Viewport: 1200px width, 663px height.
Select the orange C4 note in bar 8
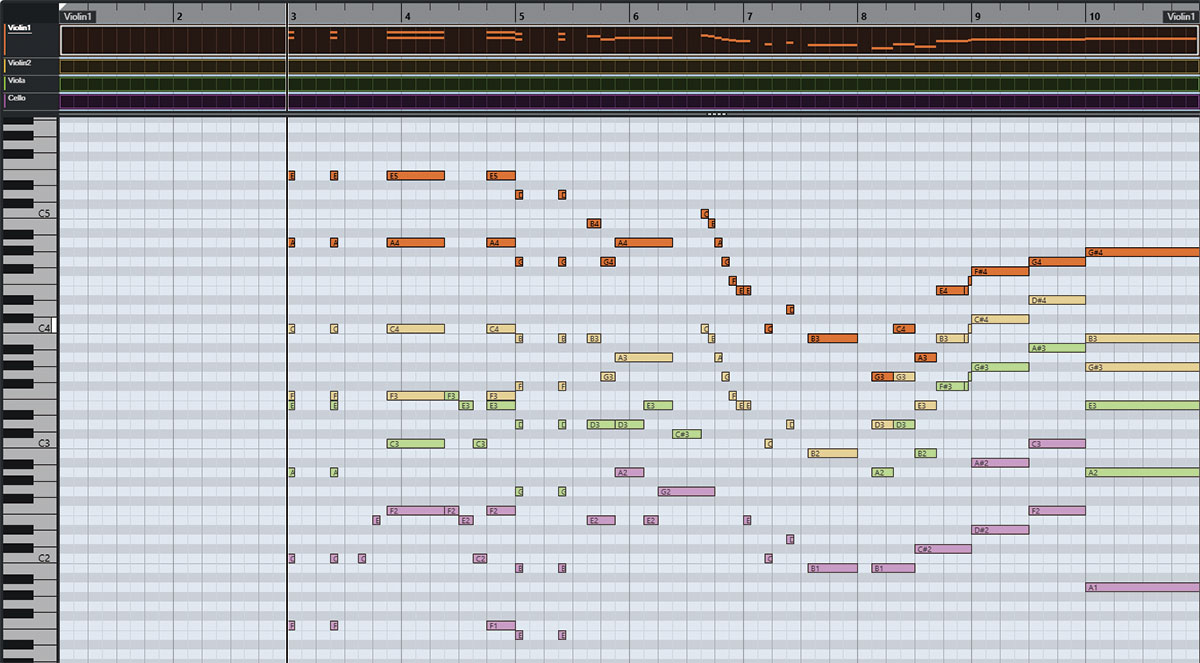[x=904, y=328]
